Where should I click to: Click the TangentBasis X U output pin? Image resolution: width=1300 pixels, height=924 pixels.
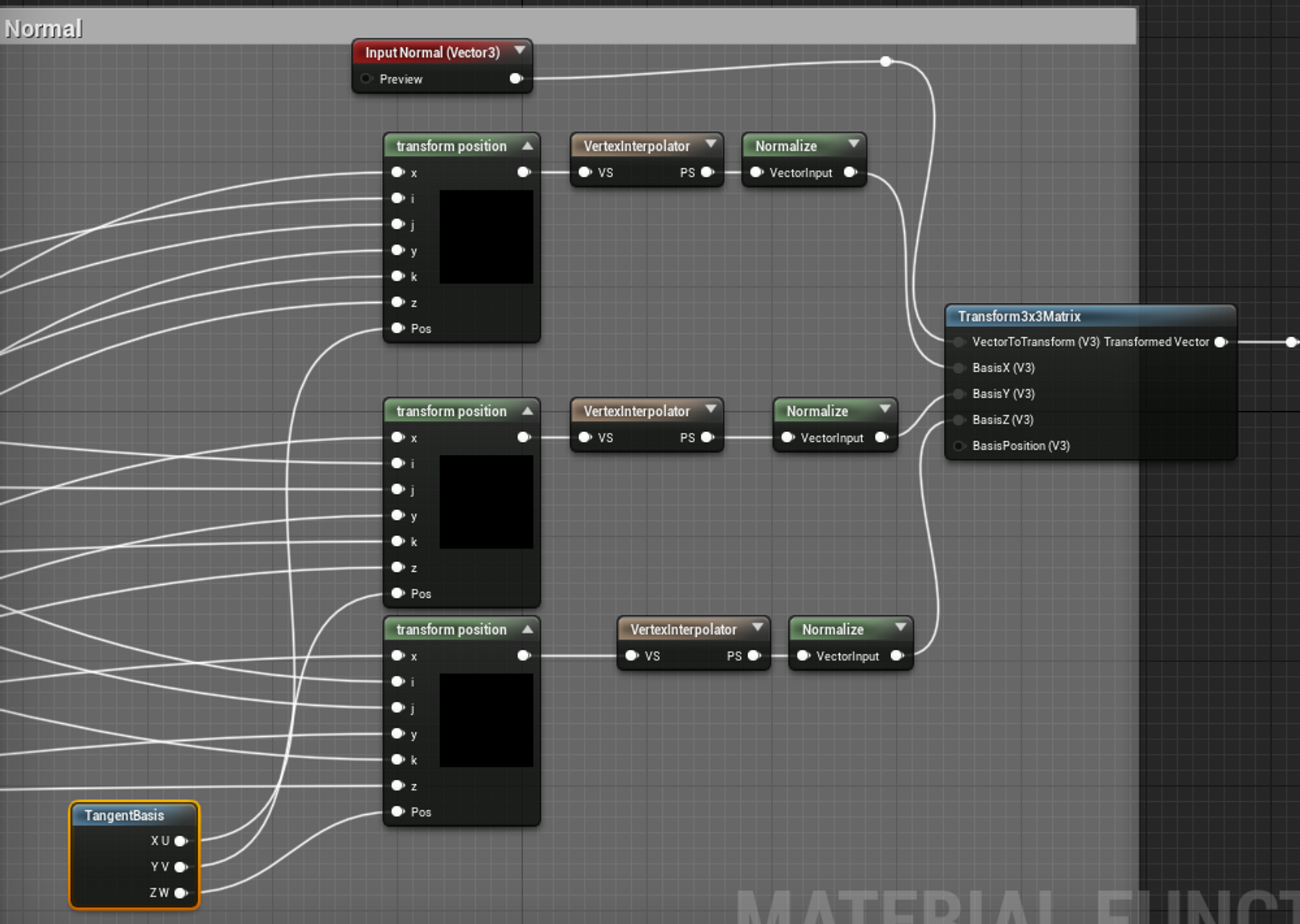pyautogui.click(x=181, y=841)
